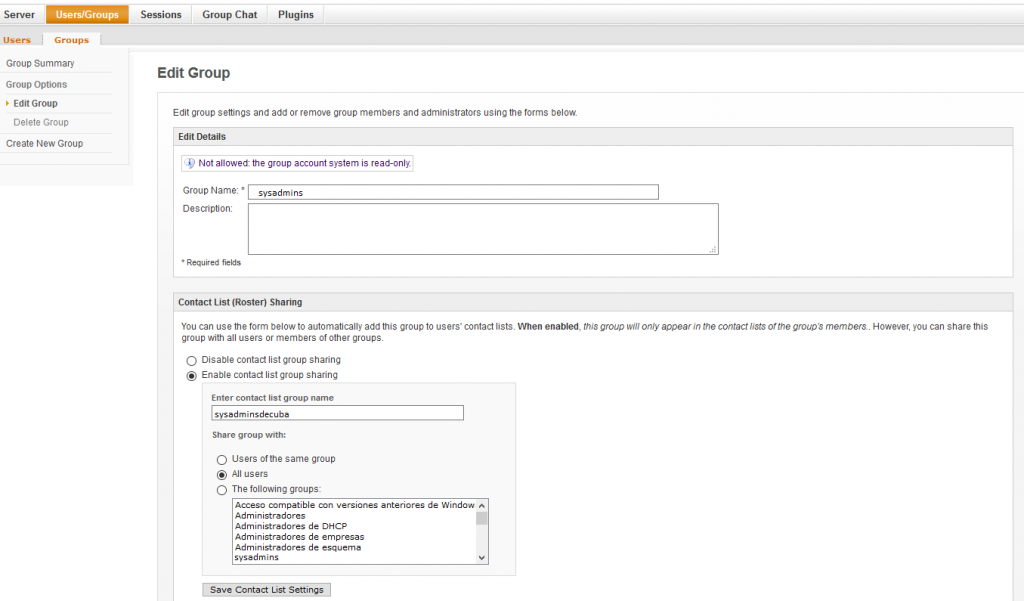Select Administradores de DHCP in list
Viewport: 1024px width, 601px height.
point(355,526)
